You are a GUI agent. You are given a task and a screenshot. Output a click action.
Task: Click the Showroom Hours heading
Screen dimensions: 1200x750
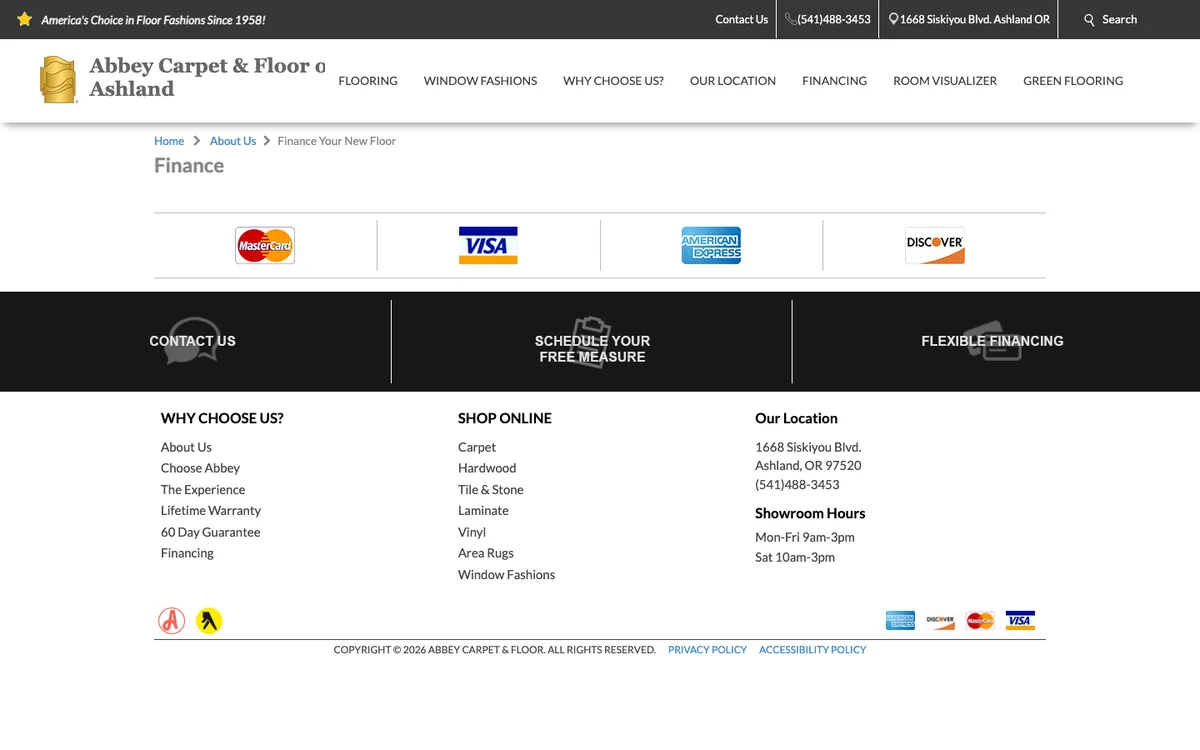click(x=810, y=513)
